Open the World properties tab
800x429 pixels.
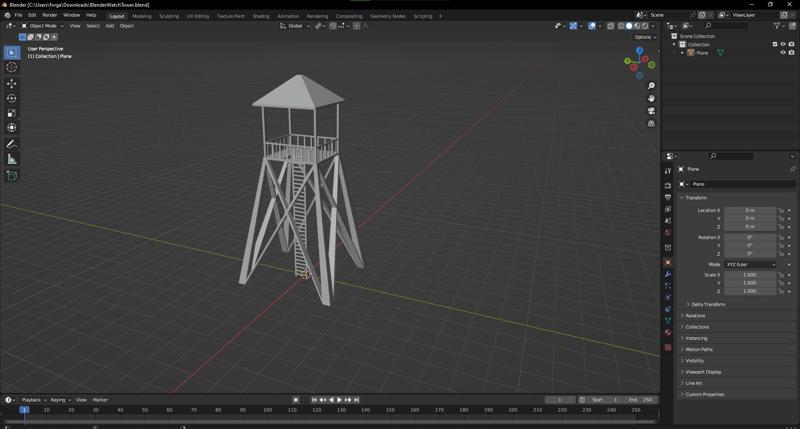coord(668,233)
